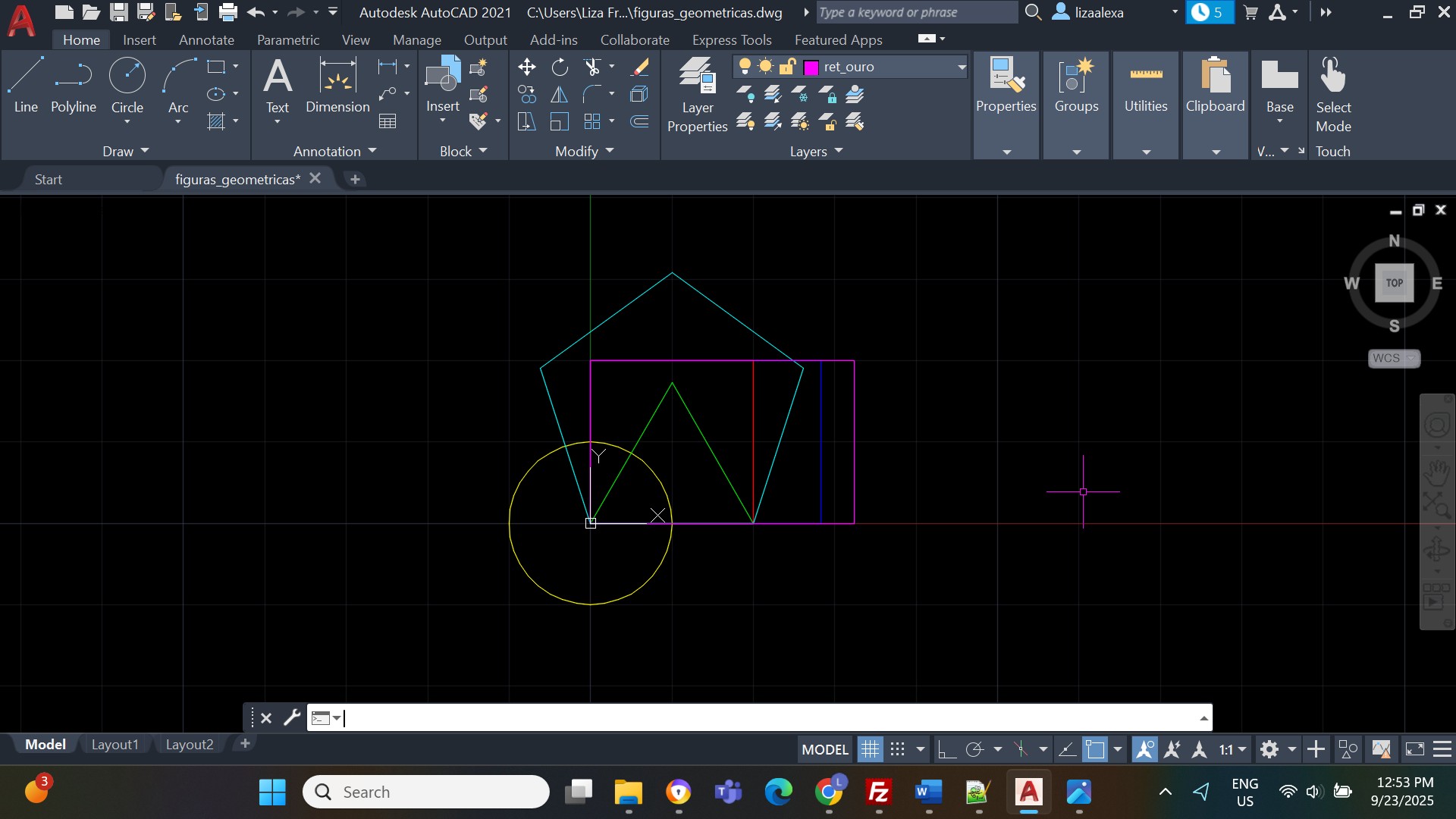Image resolution: width=1456 pixels, height=819 pixels.
Task: Select the Copy tool icon
Action: click(526, 95)
